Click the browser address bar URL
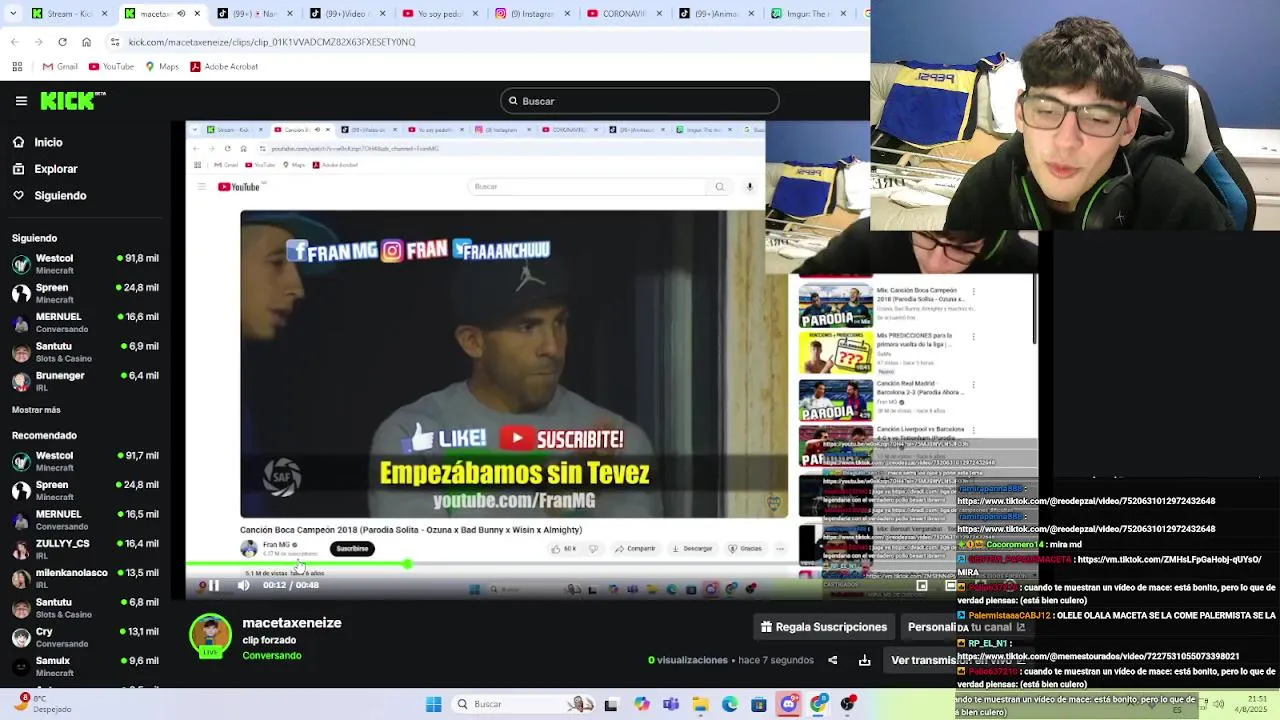 click(272, 42)
